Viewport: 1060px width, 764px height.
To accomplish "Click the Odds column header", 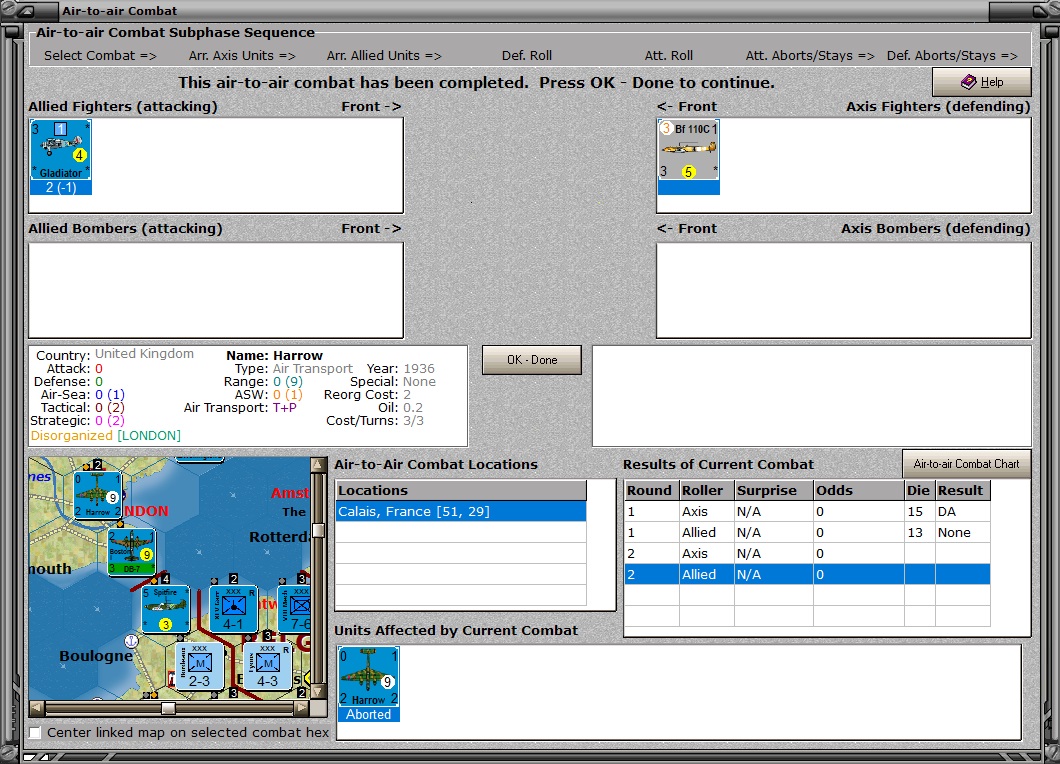I will click(x=859, y=490).
